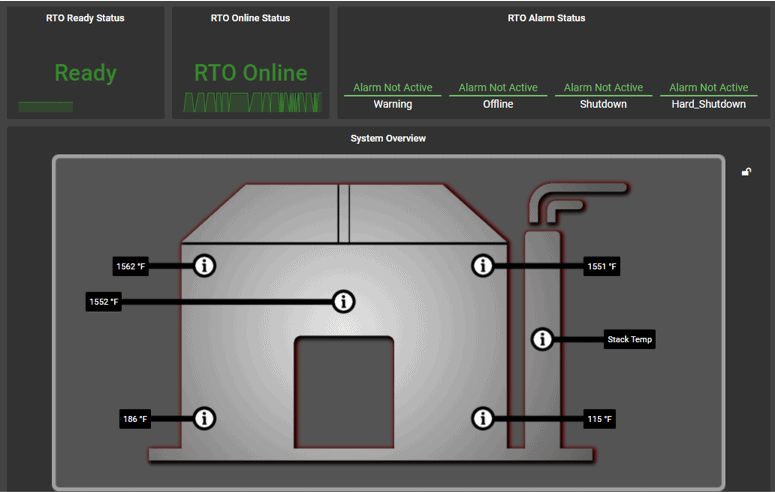
Task: Click the RTO Online status value
Action: coord(251,73)
